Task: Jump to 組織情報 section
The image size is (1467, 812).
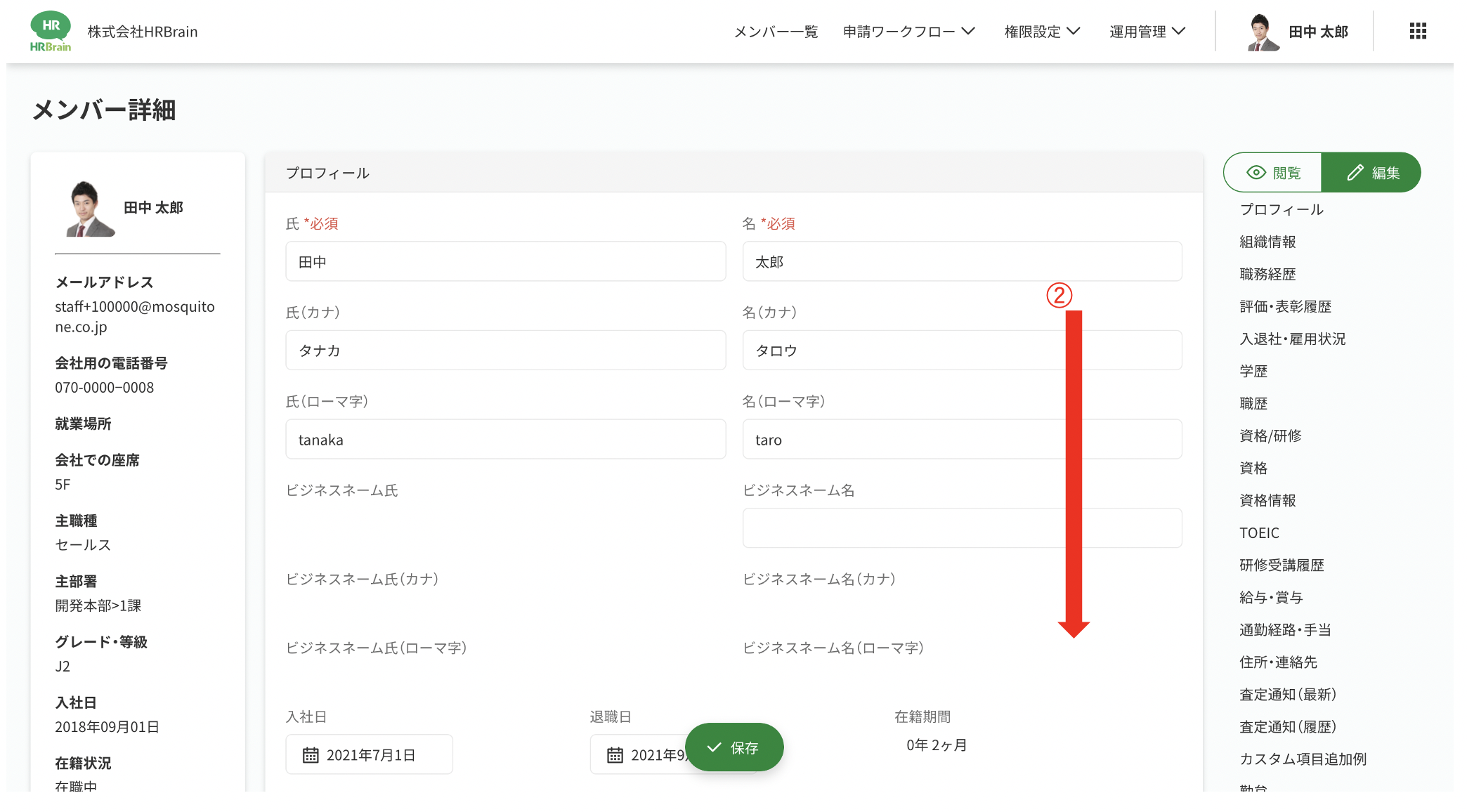Action: 1267,242
